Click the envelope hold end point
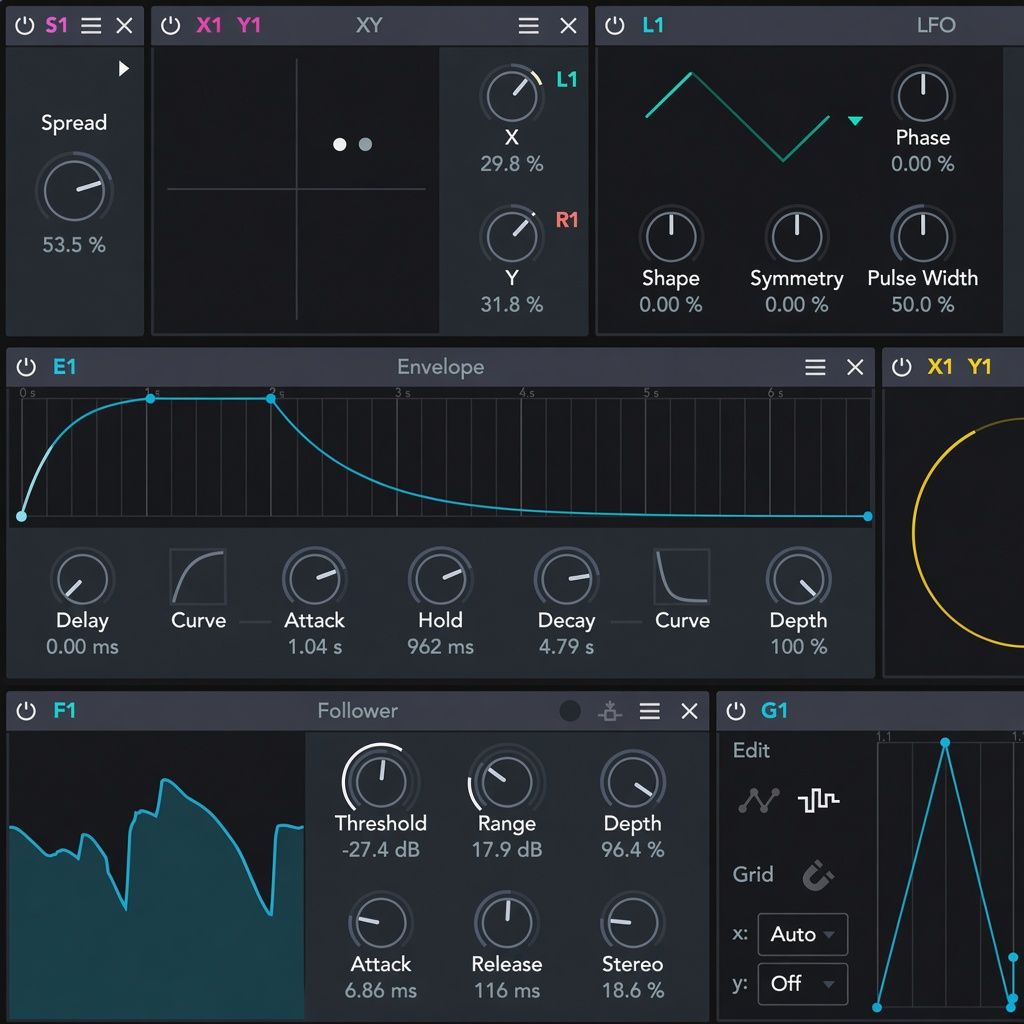This screenshot has height=1024, width=1024. (x=271, y=398)
